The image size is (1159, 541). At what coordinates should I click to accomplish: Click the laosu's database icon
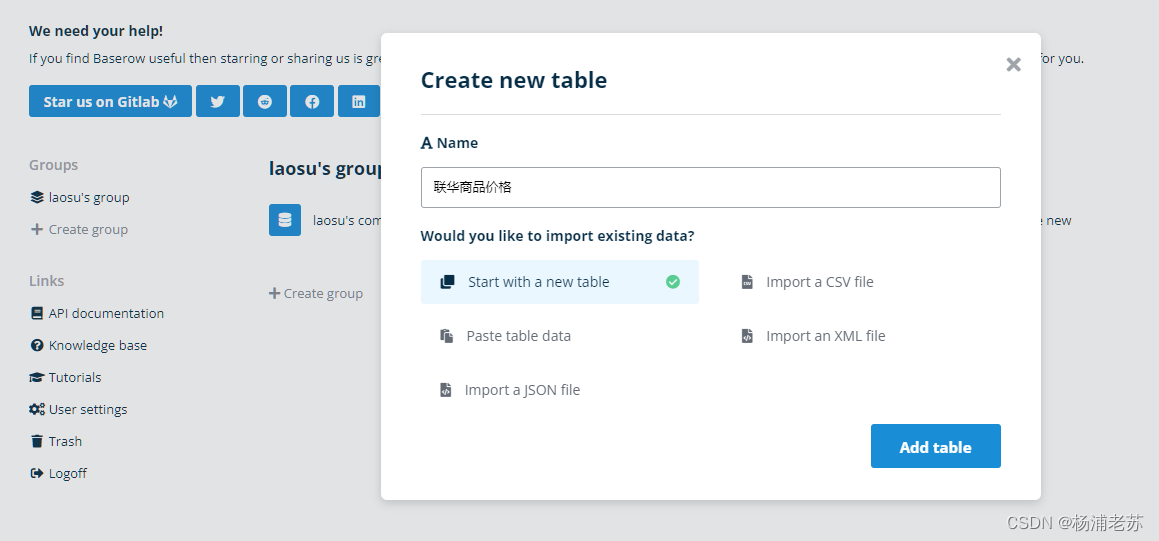[285, 220]
